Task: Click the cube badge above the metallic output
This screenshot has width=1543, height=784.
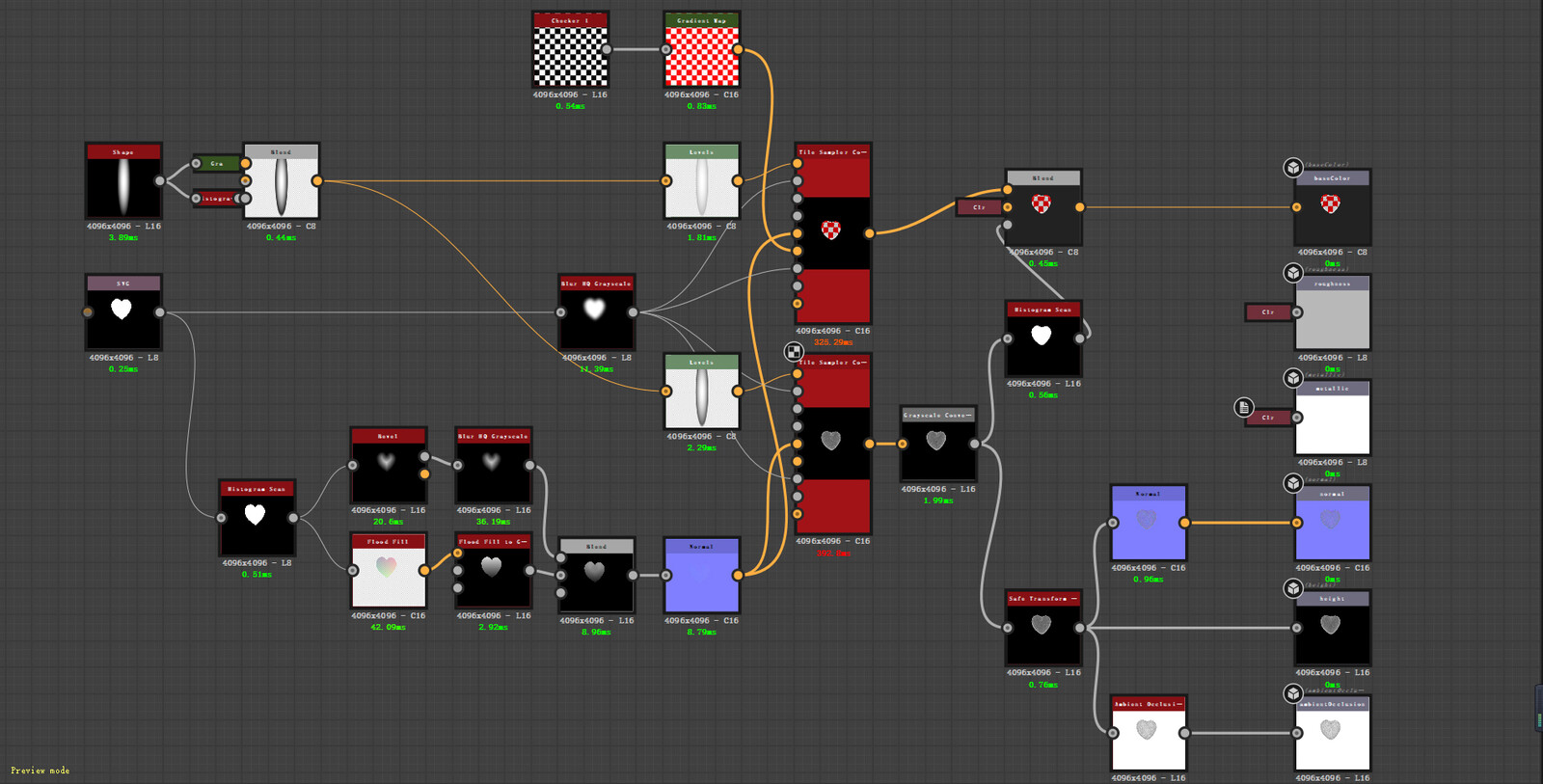Action: point(1293,378)
